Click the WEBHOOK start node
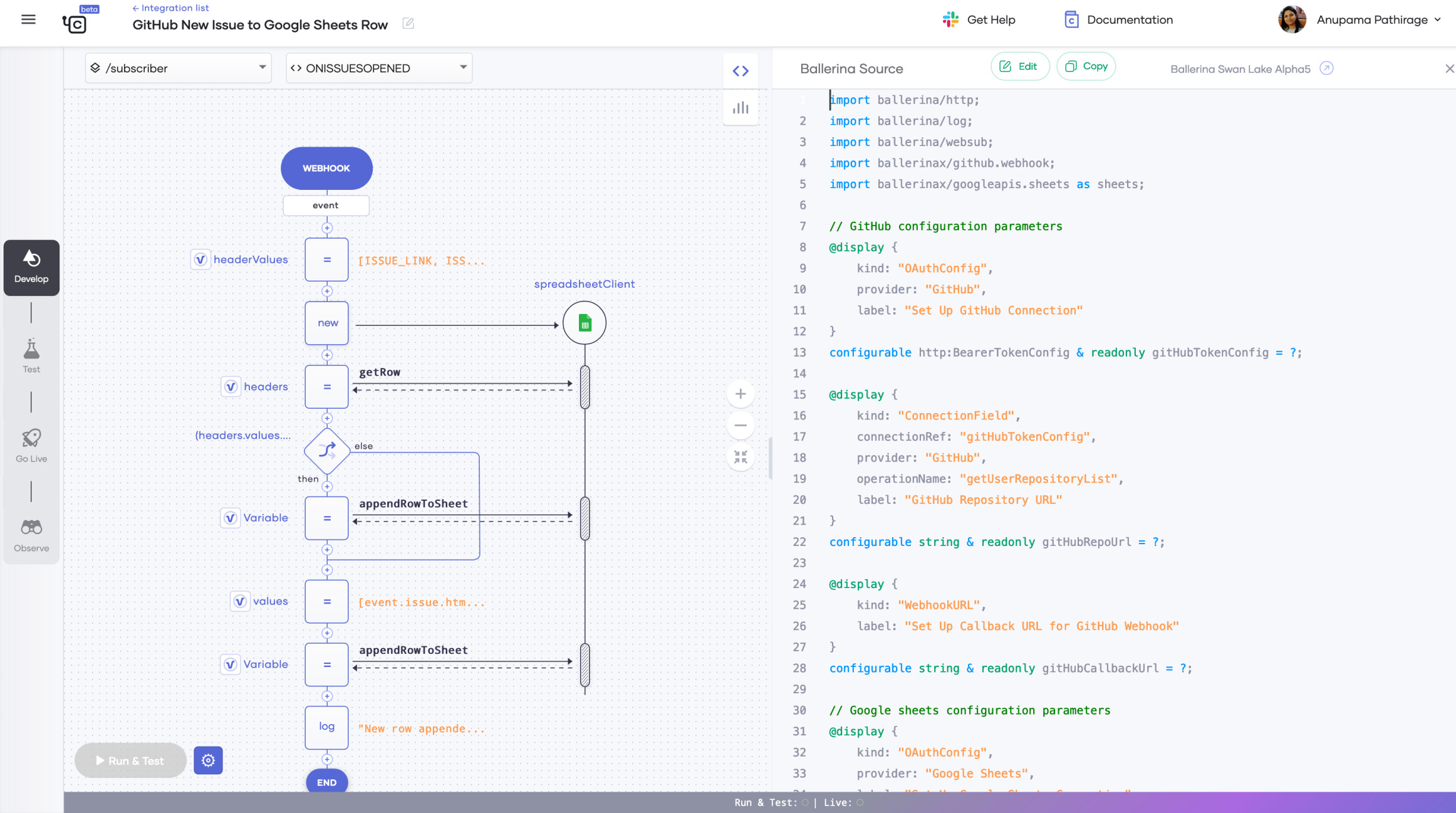 pyautogui.click(x=326, y=168)
